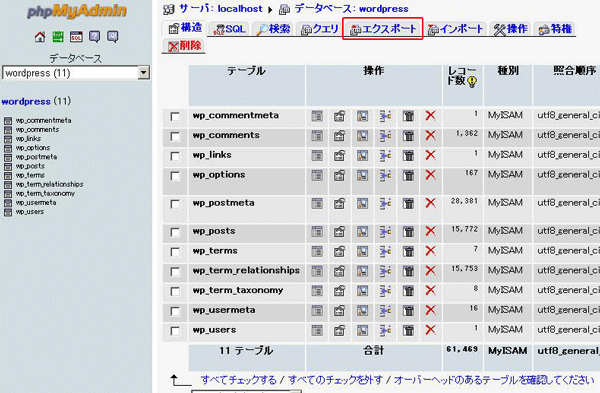Browse the wp_commentmeta table icon
600x393 pixels.
[x=317, y=116]
